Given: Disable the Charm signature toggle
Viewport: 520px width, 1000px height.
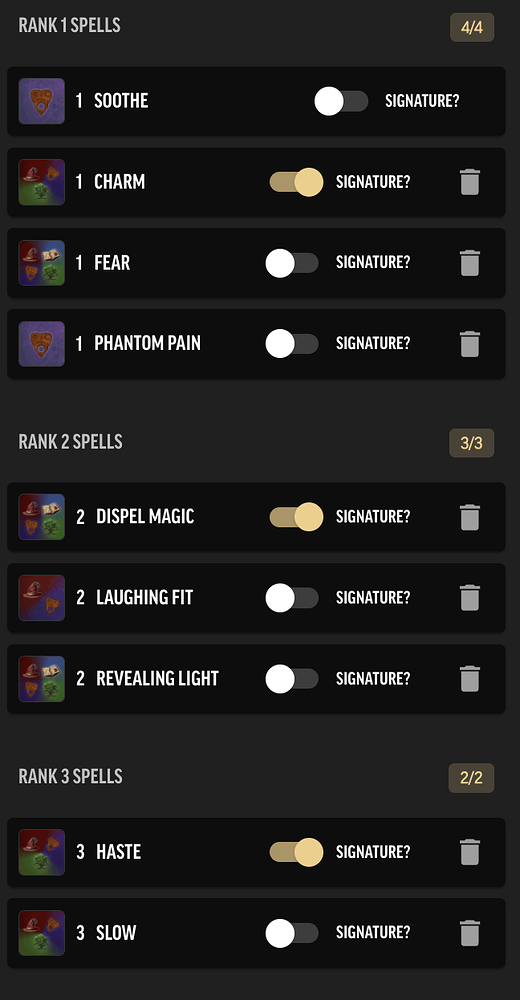Looking at the screenshot, I should (296, 182).
